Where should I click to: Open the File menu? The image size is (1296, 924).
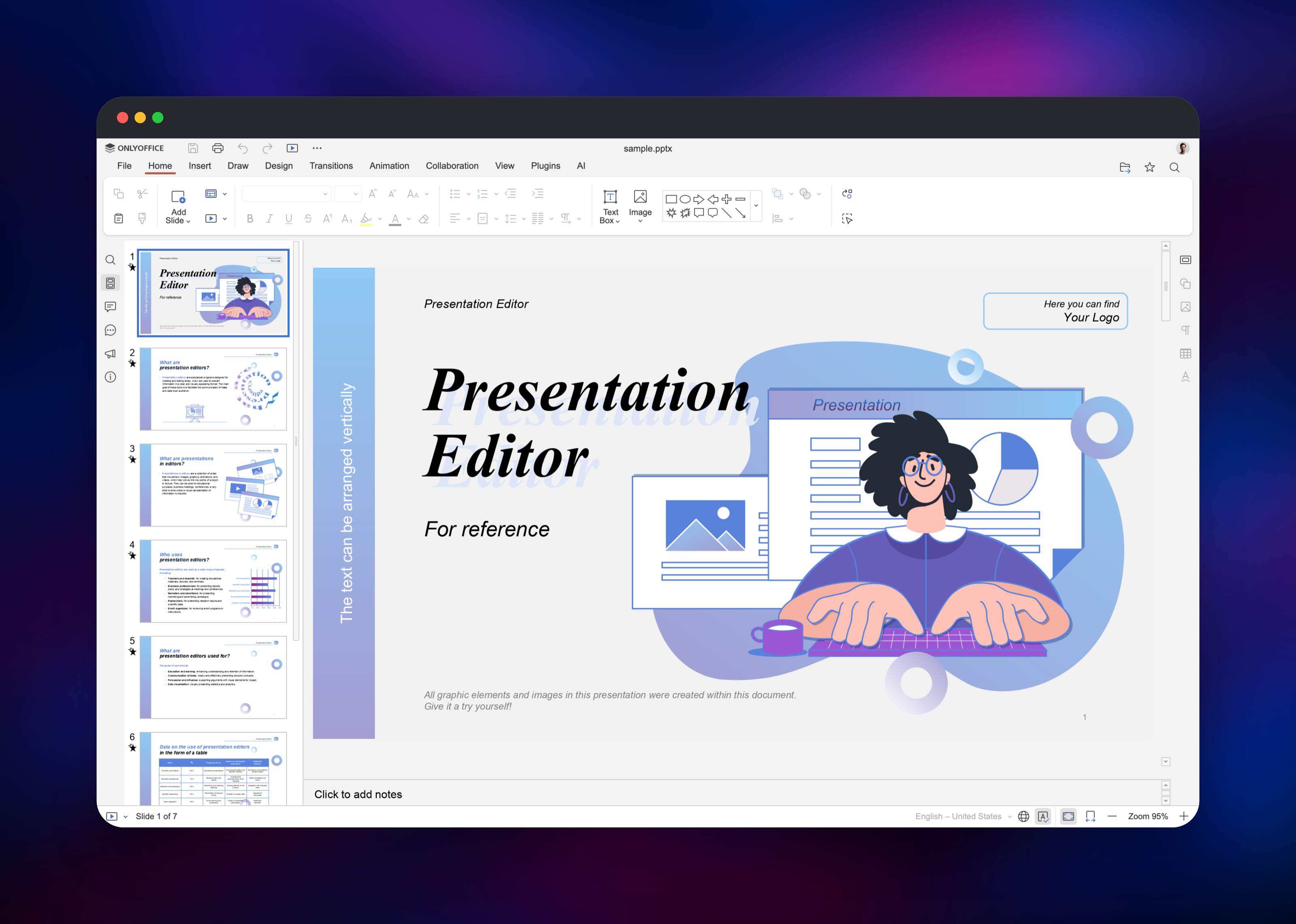124,166
